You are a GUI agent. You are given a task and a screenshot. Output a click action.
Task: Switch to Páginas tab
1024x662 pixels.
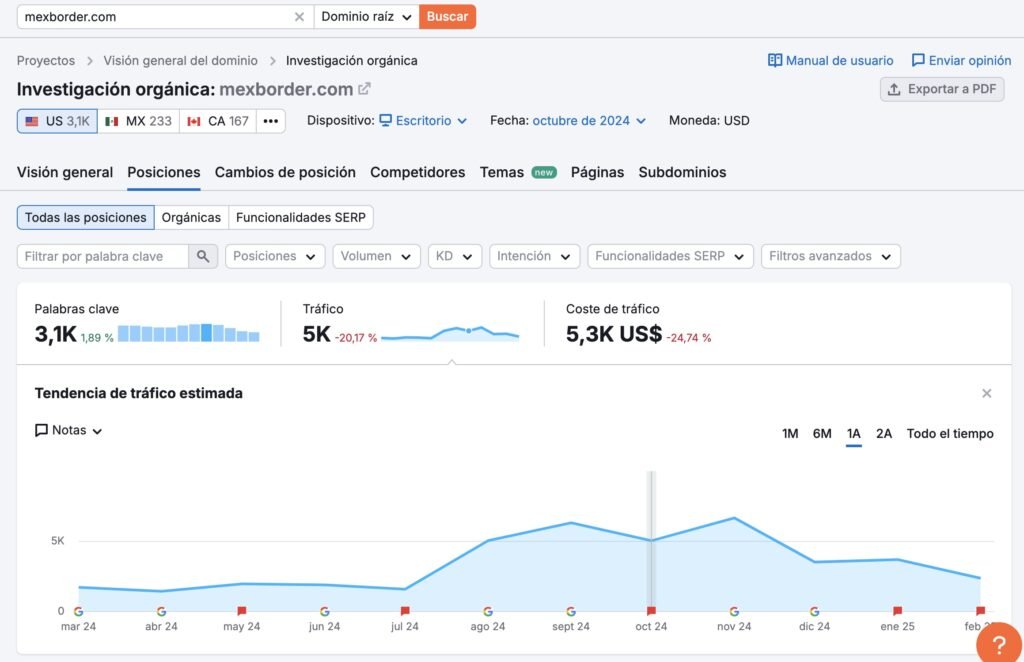(x=598, y=172)
